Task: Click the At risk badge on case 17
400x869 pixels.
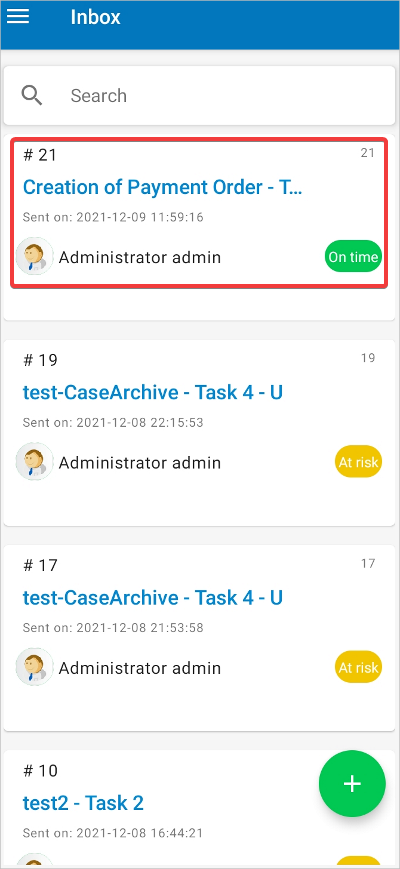Action: coord(358,667)
